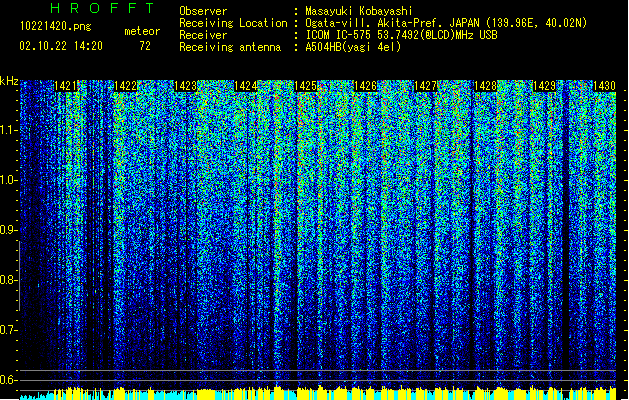This screenshot has height=400, width=629.
Task: Click the meteor count value 72
Action: tap(145, 46)
